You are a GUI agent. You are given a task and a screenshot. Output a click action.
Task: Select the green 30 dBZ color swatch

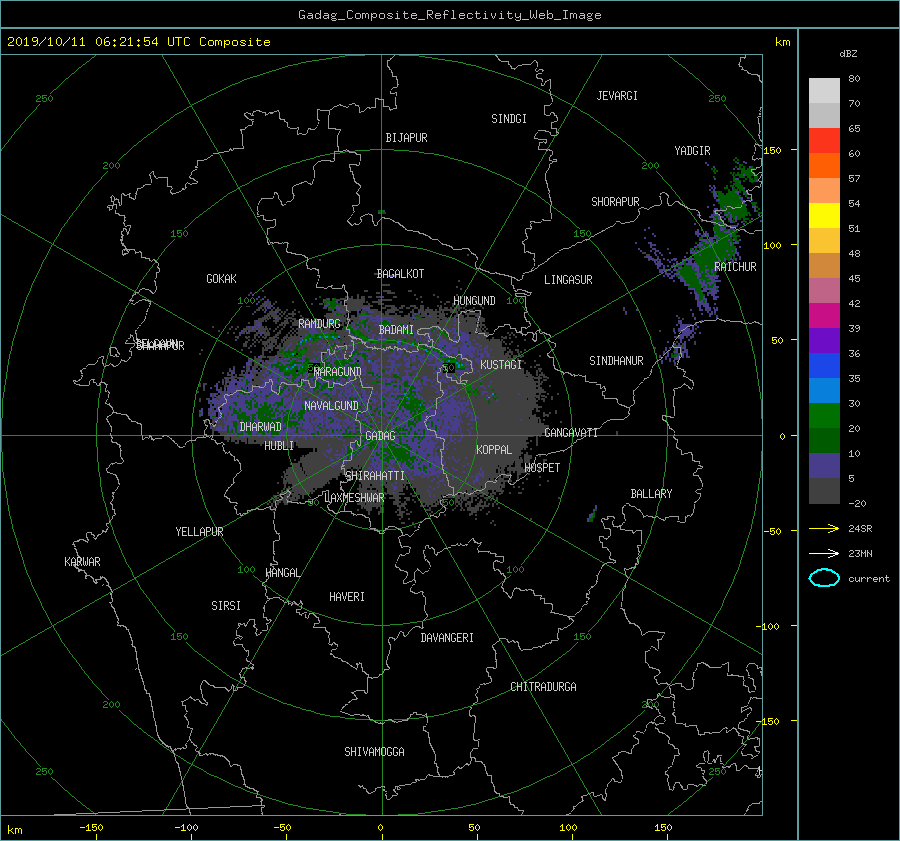[824, 415]
